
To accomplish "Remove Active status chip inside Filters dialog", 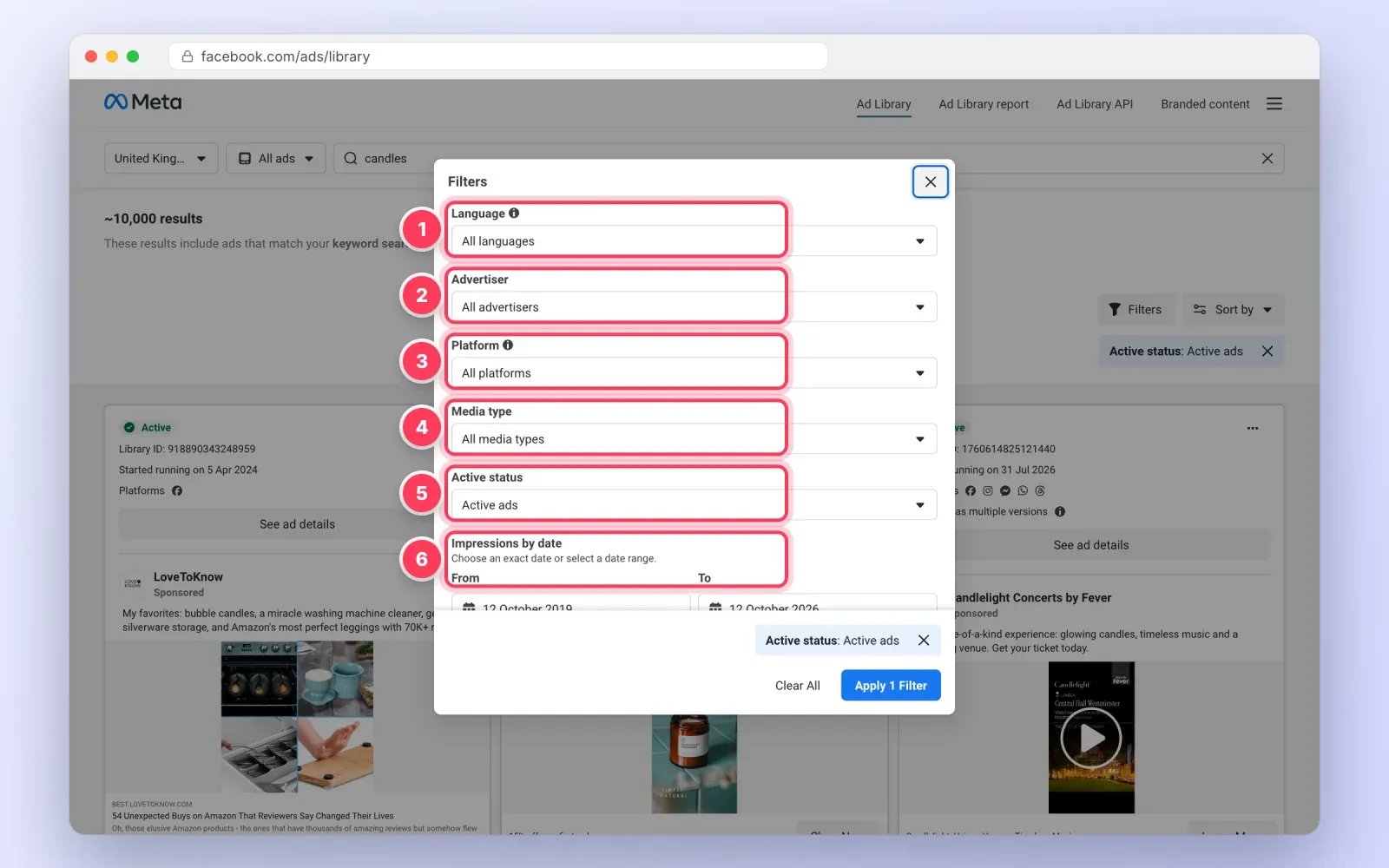I will point(924,641).
